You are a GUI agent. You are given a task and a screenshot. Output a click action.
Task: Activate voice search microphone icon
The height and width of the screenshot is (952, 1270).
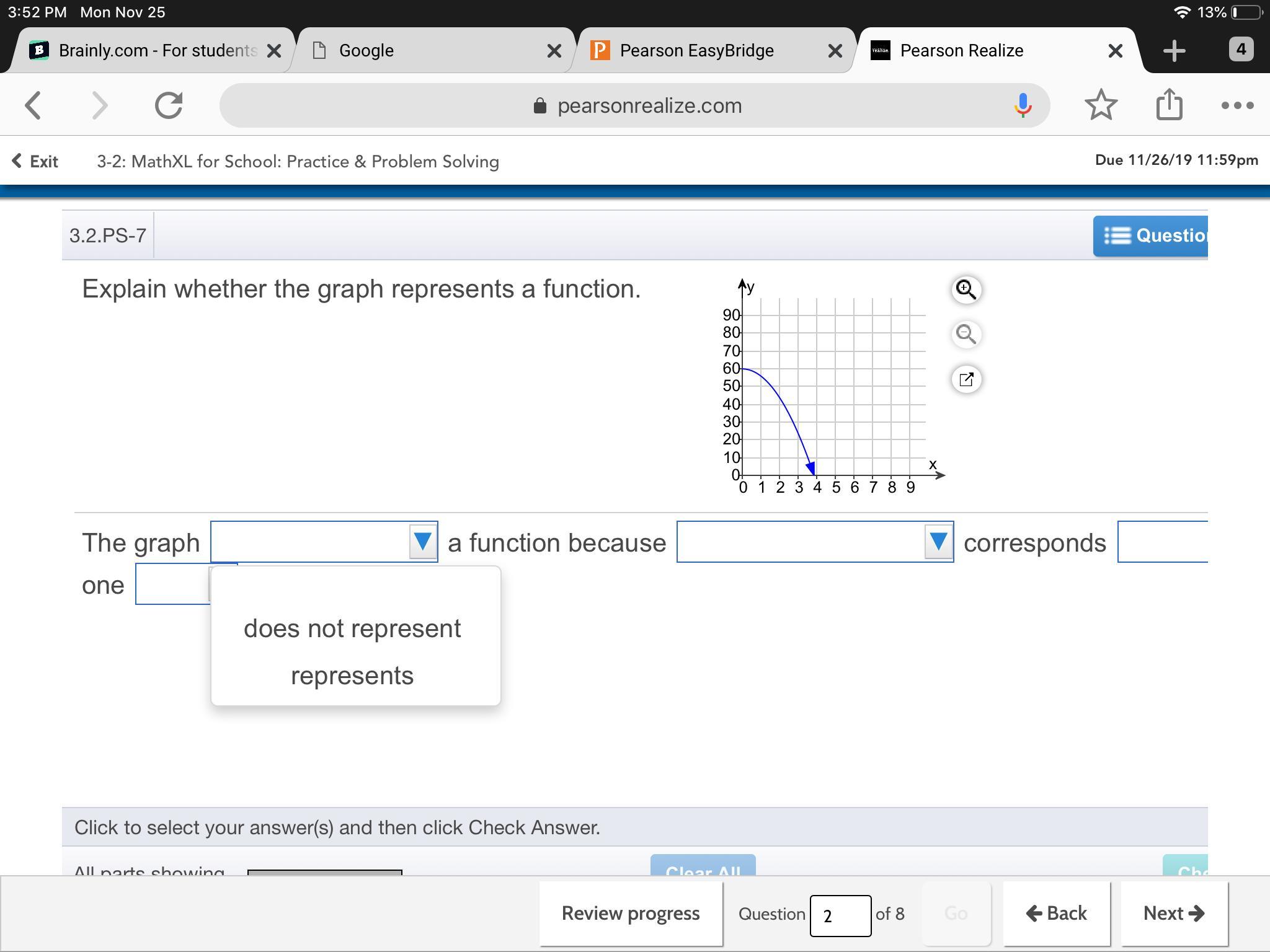1023,105
